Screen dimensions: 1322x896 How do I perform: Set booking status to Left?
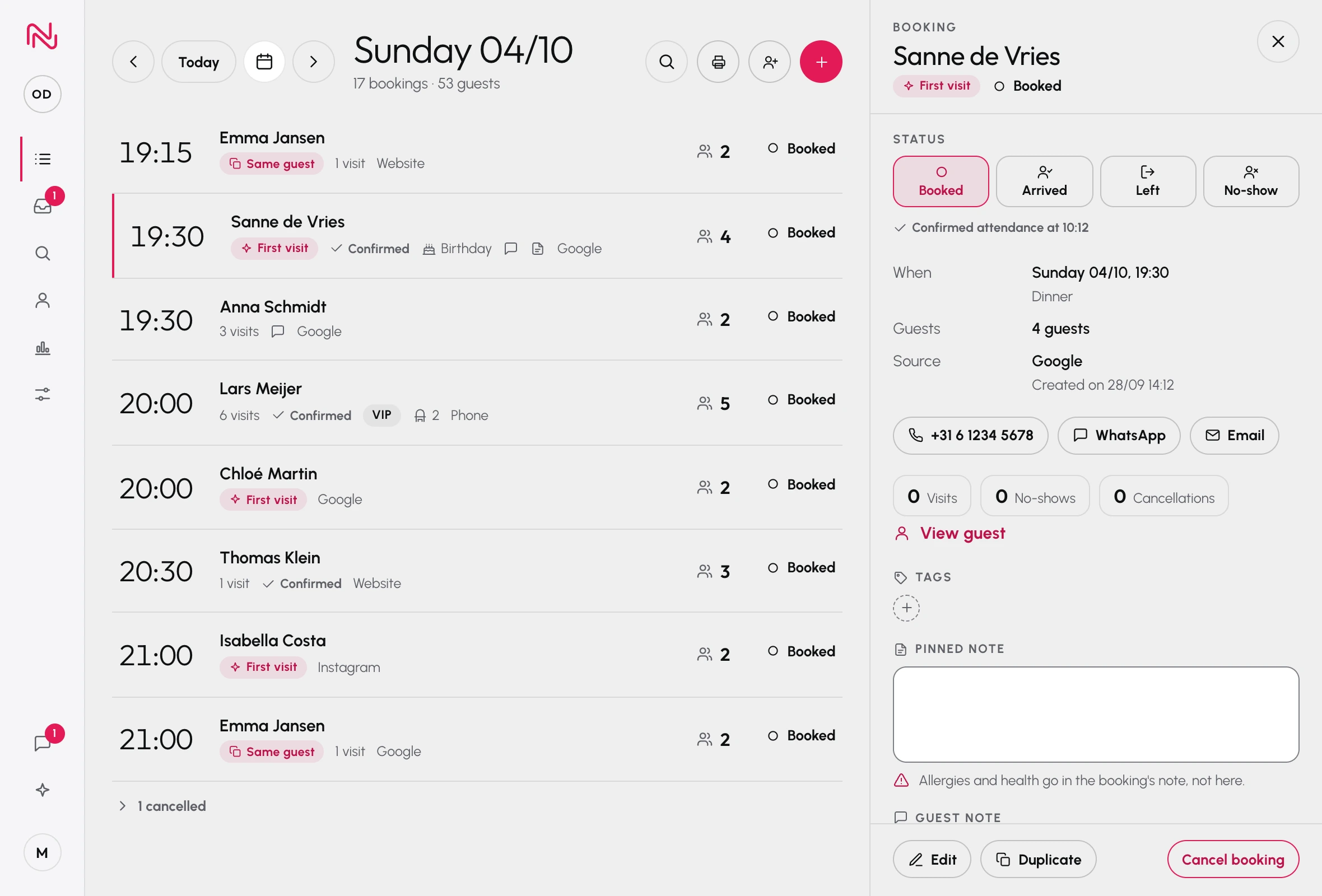pos(1148,181)
